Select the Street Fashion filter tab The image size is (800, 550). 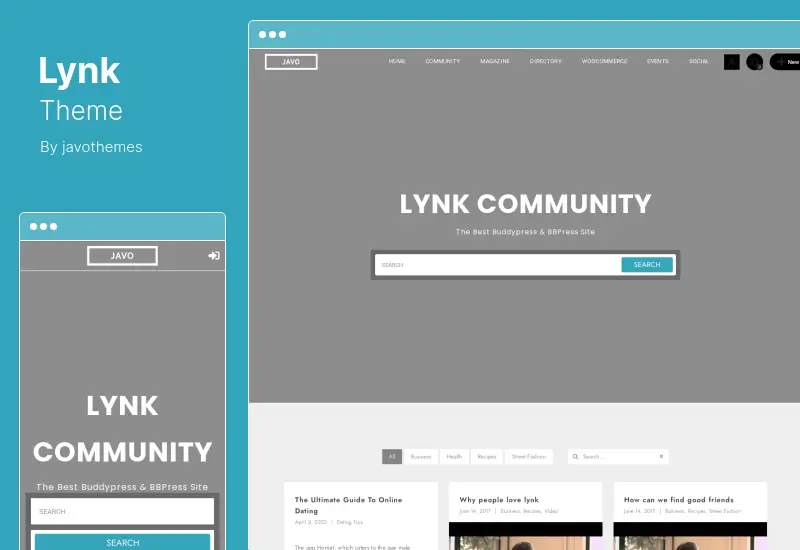coord(529,457)
